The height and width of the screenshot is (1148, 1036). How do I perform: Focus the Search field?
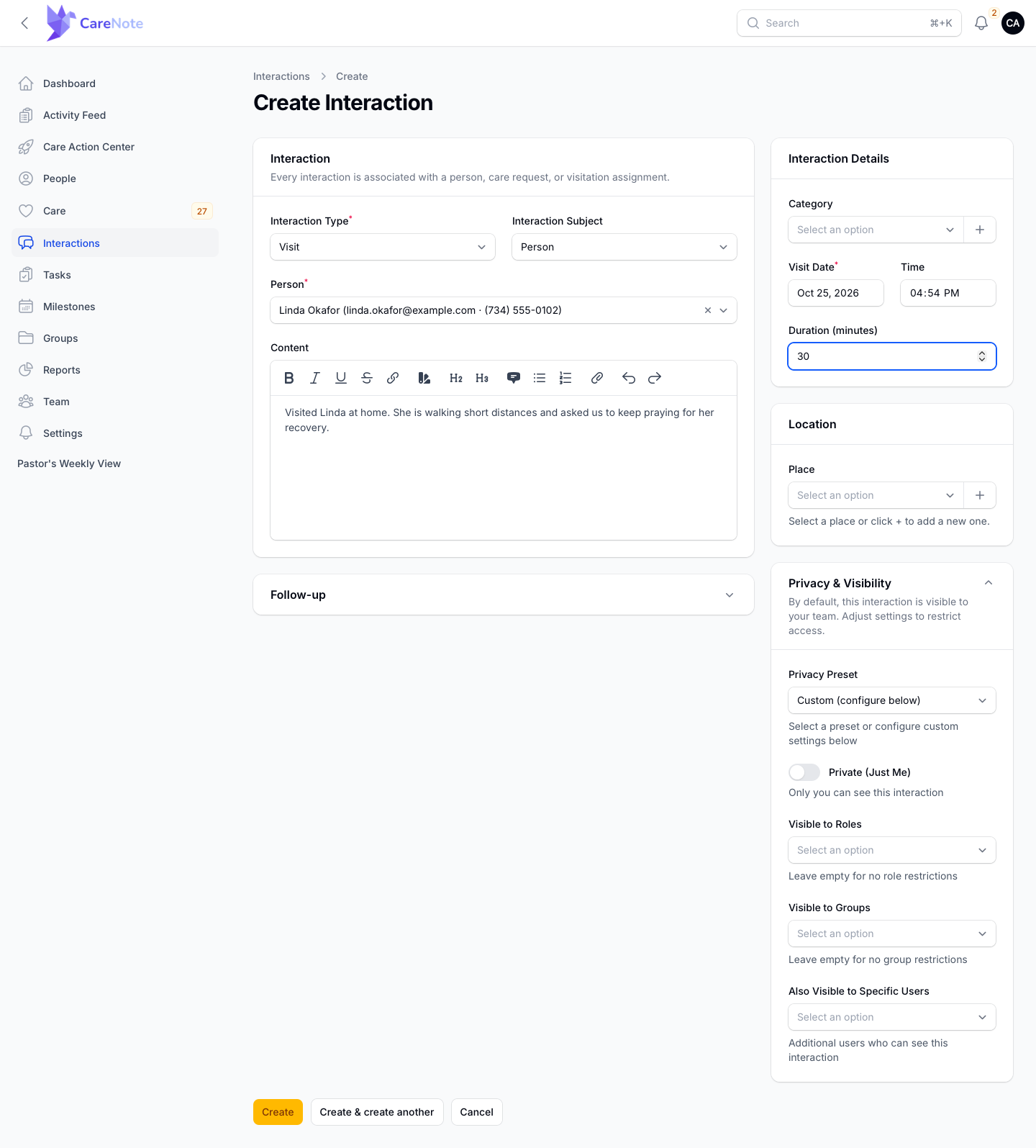coord(849,23)
